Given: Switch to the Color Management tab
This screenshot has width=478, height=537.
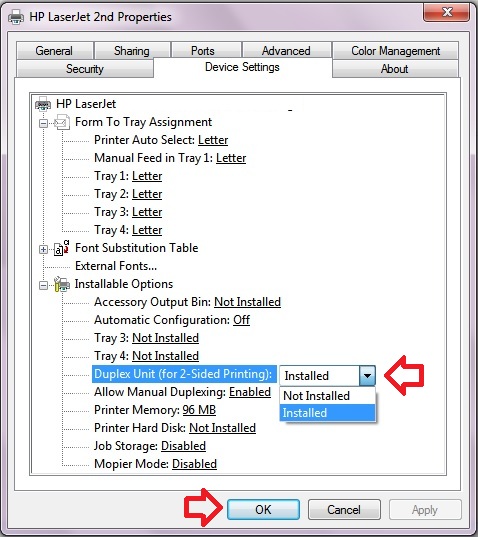Looking at the screenshot, I should tap(395, 51).
